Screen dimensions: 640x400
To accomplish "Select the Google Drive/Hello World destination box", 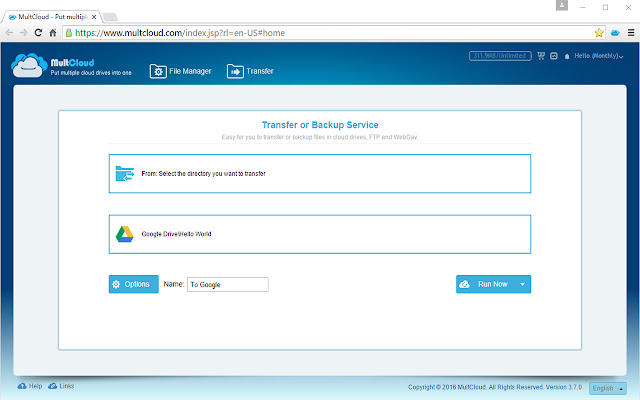I will [x=320, y=234].
